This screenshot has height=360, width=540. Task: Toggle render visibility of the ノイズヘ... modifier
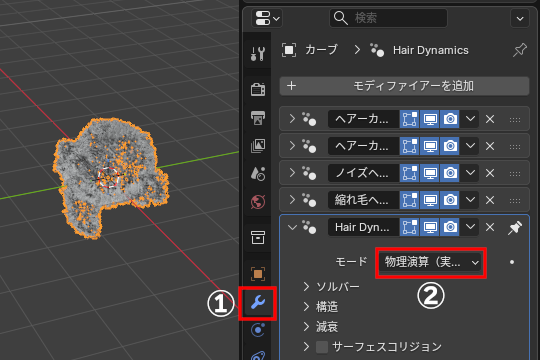click(x=450, y=173)
